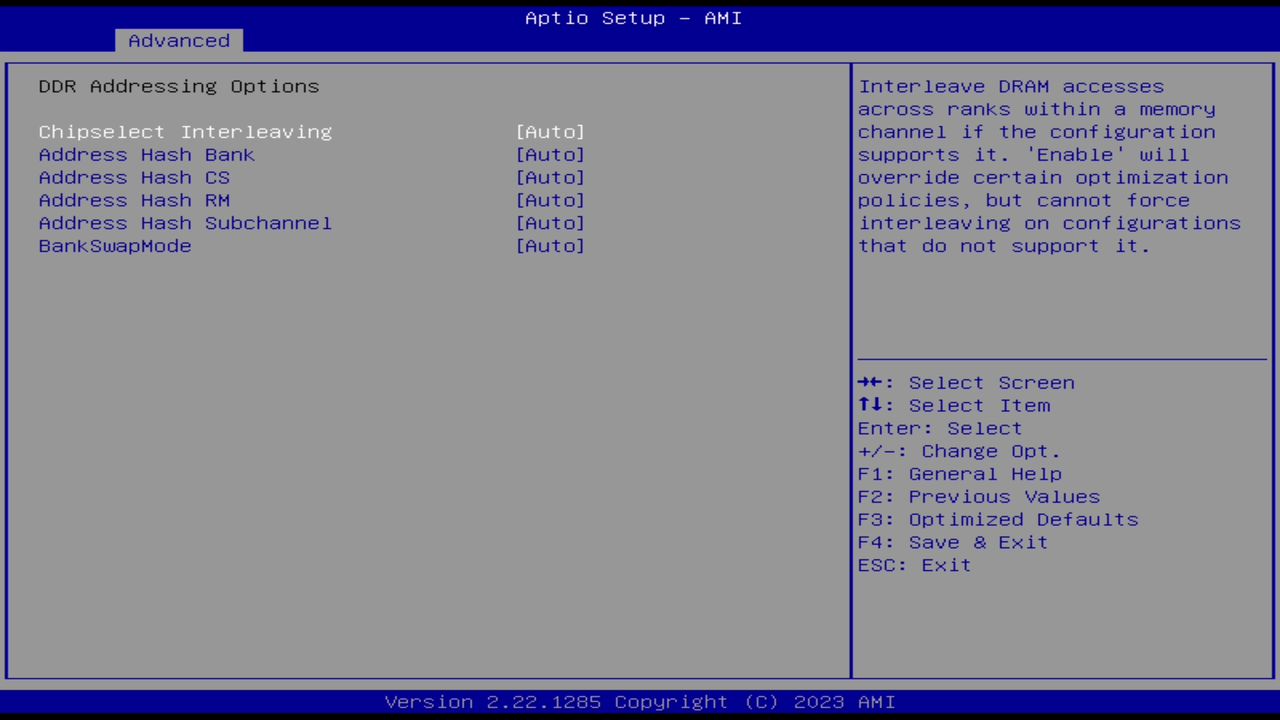Change Address Hash CS [Auto] value
Image resolution: width=1280 pixels, height=720 pixels.
click(550, 178)
